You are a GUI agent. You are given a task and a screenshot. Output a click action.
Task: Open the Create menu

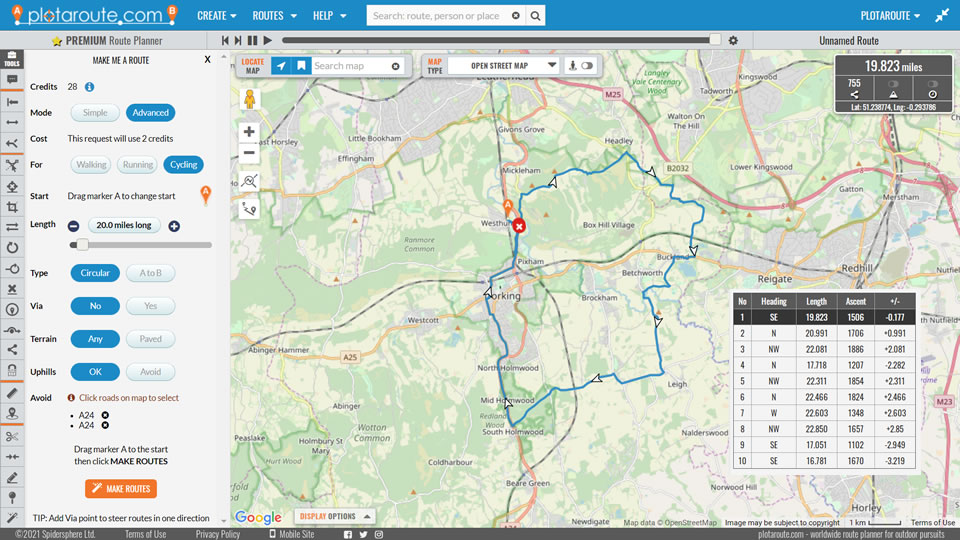(x=217, y=16)
